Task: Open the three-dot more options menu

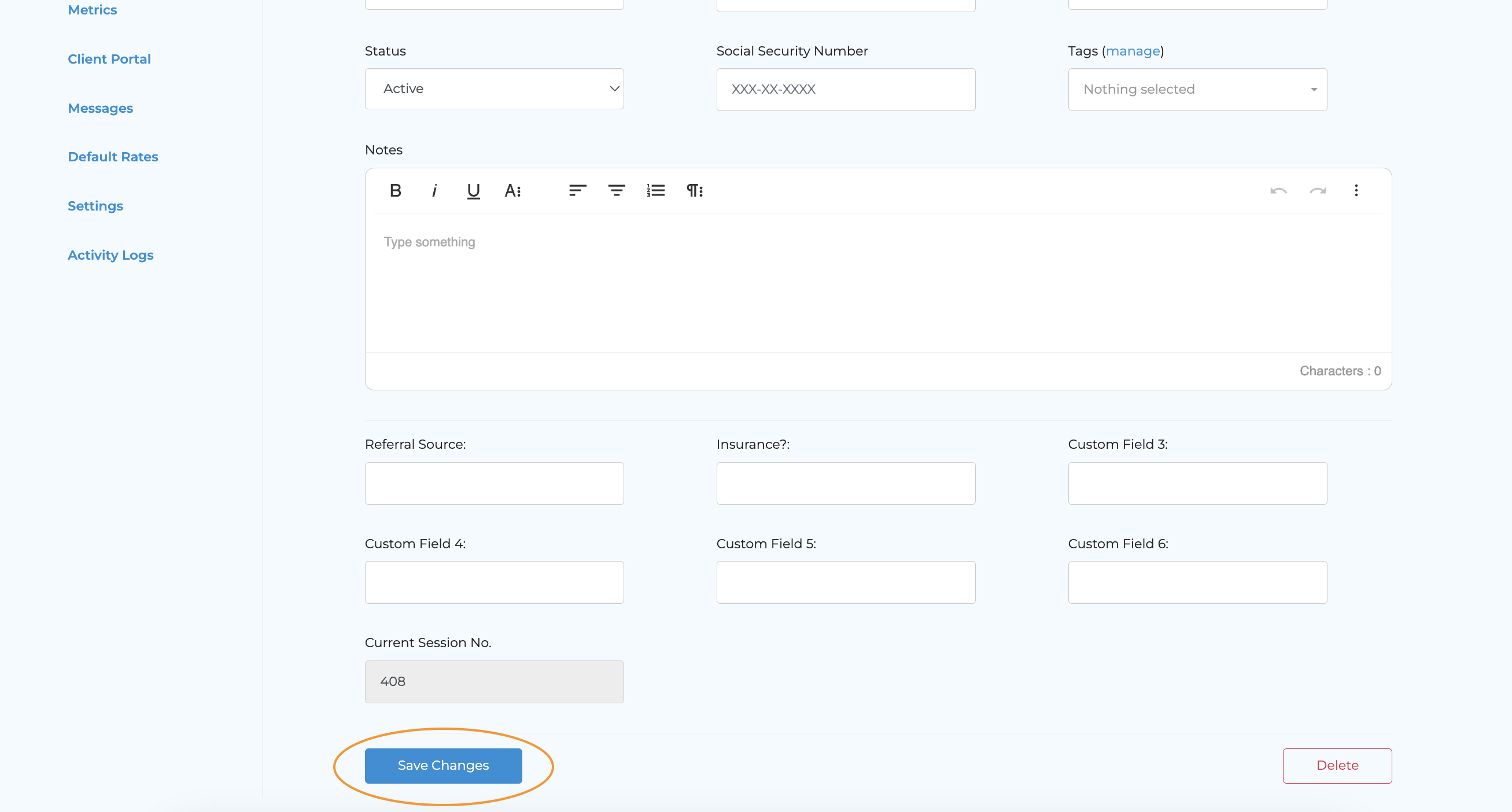Action: click(1356, 190)
